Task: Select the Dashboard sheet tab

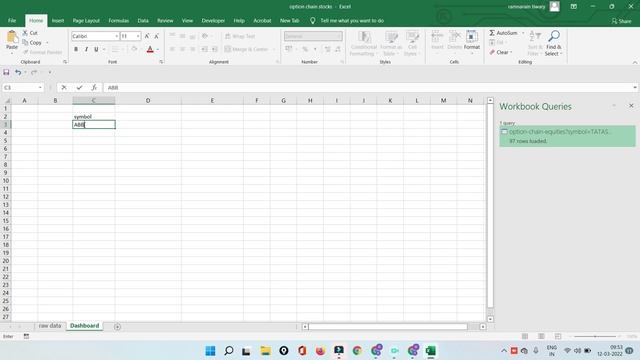Action: pos(84,326)
